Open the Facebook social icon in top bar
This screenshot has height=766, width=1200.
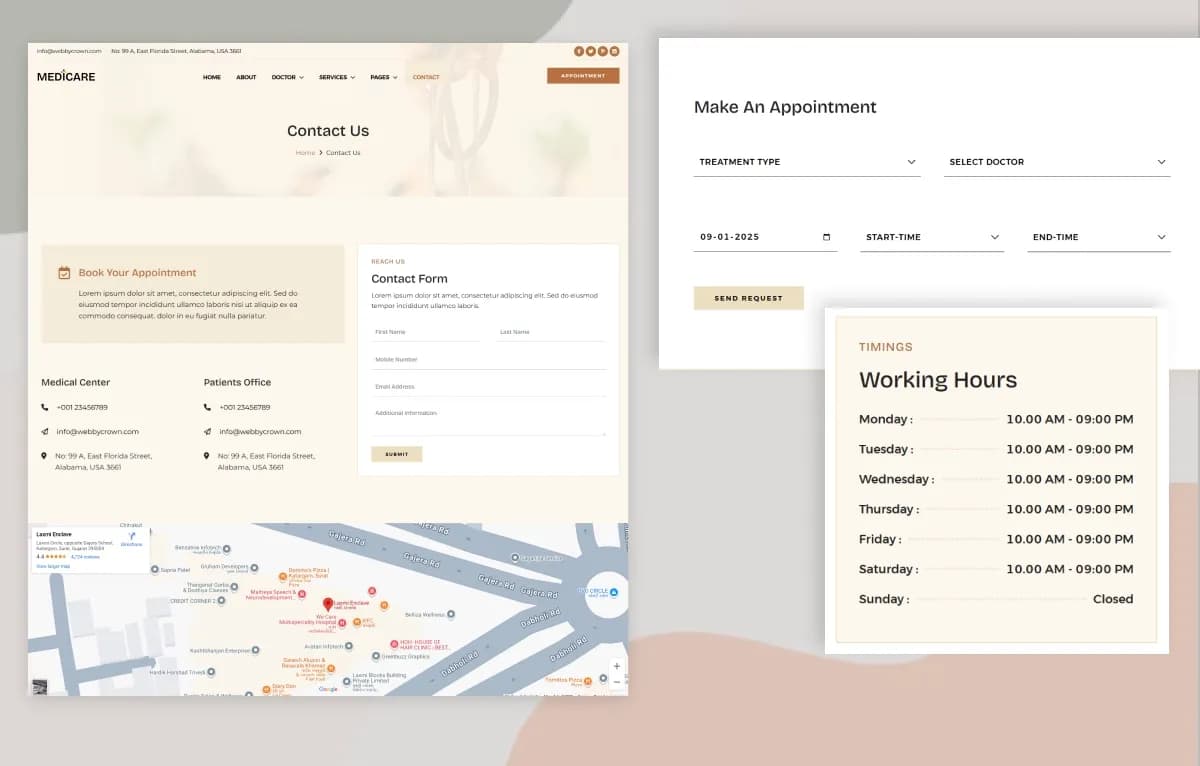[578, 51]
